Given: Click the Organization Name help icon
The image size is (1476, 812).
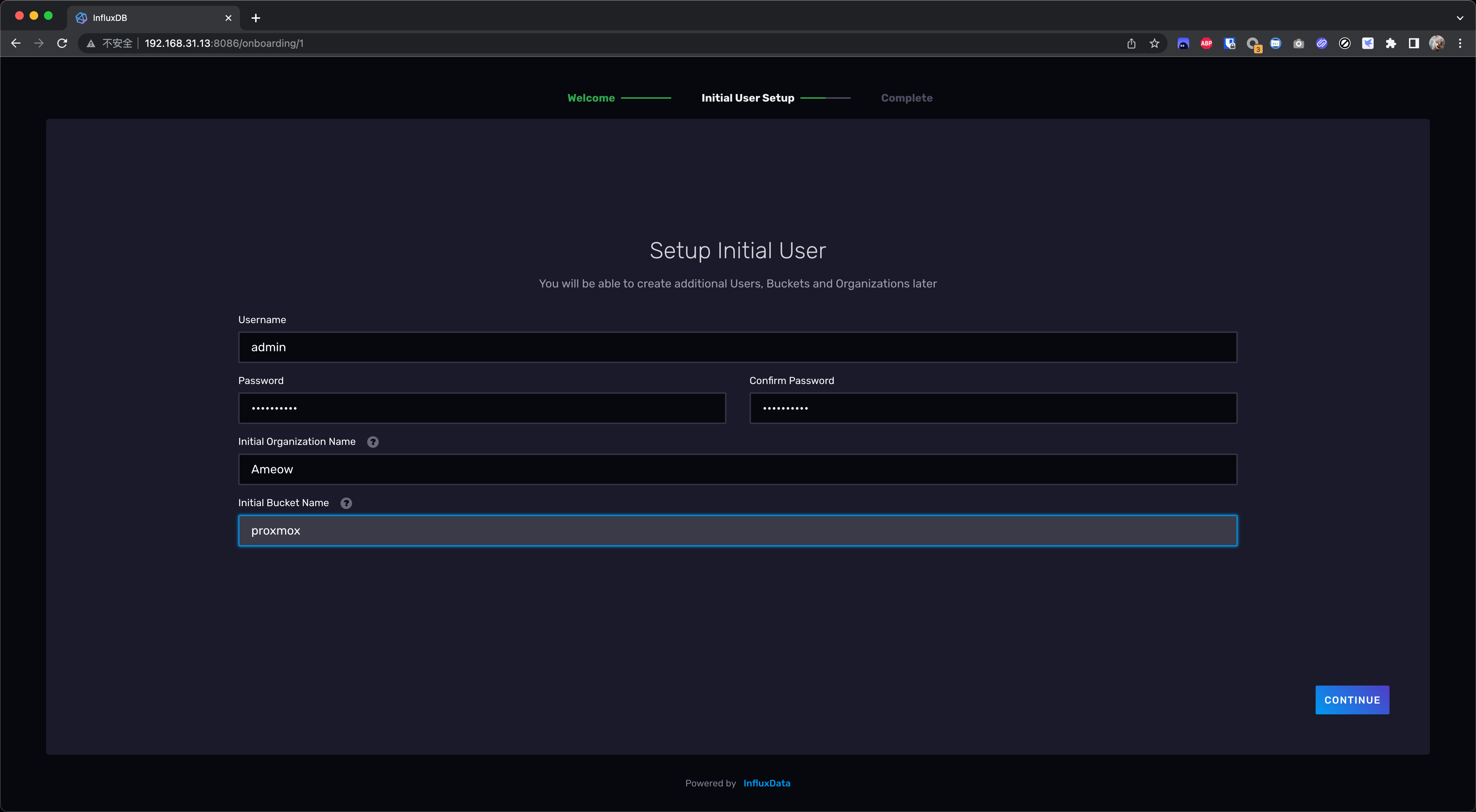Looking at the screenshot, I should coord(373,442).
